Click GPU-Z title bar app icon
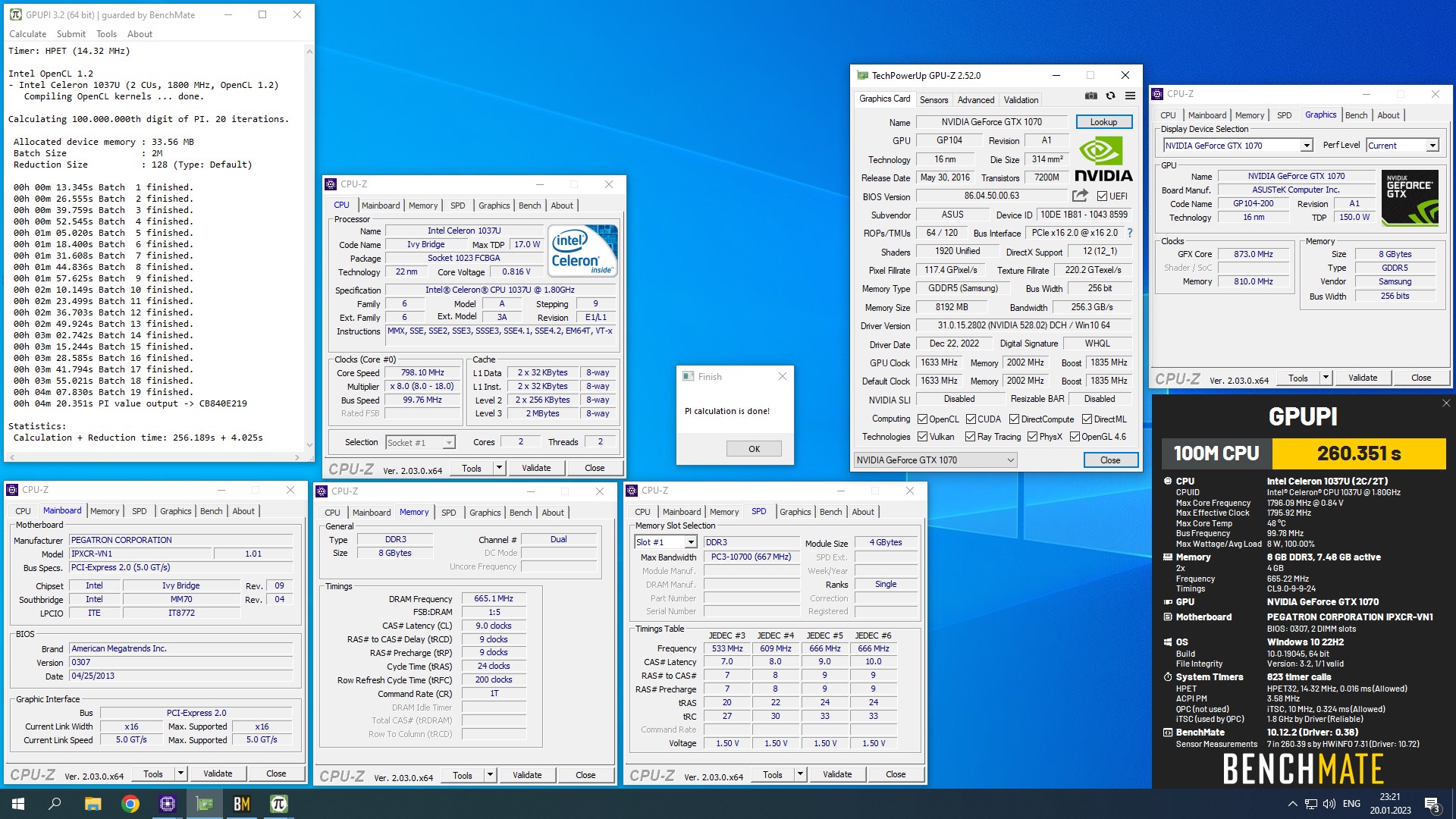Viewport: 1456px width, 819px height. pyautogui.click(x=862, y=75)
